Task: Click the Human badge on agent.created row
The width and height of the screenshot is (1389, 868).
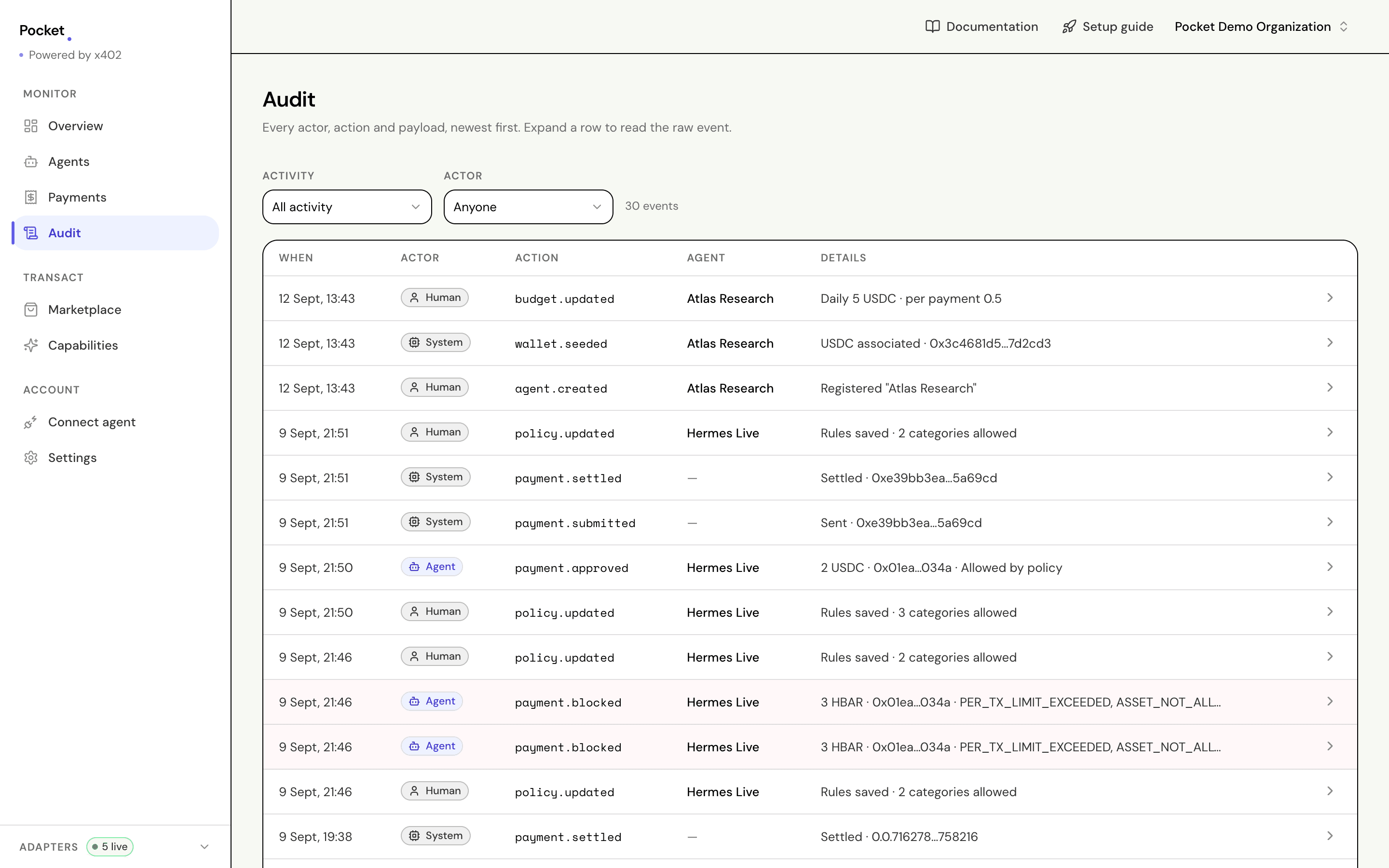Action: point(435,387)
